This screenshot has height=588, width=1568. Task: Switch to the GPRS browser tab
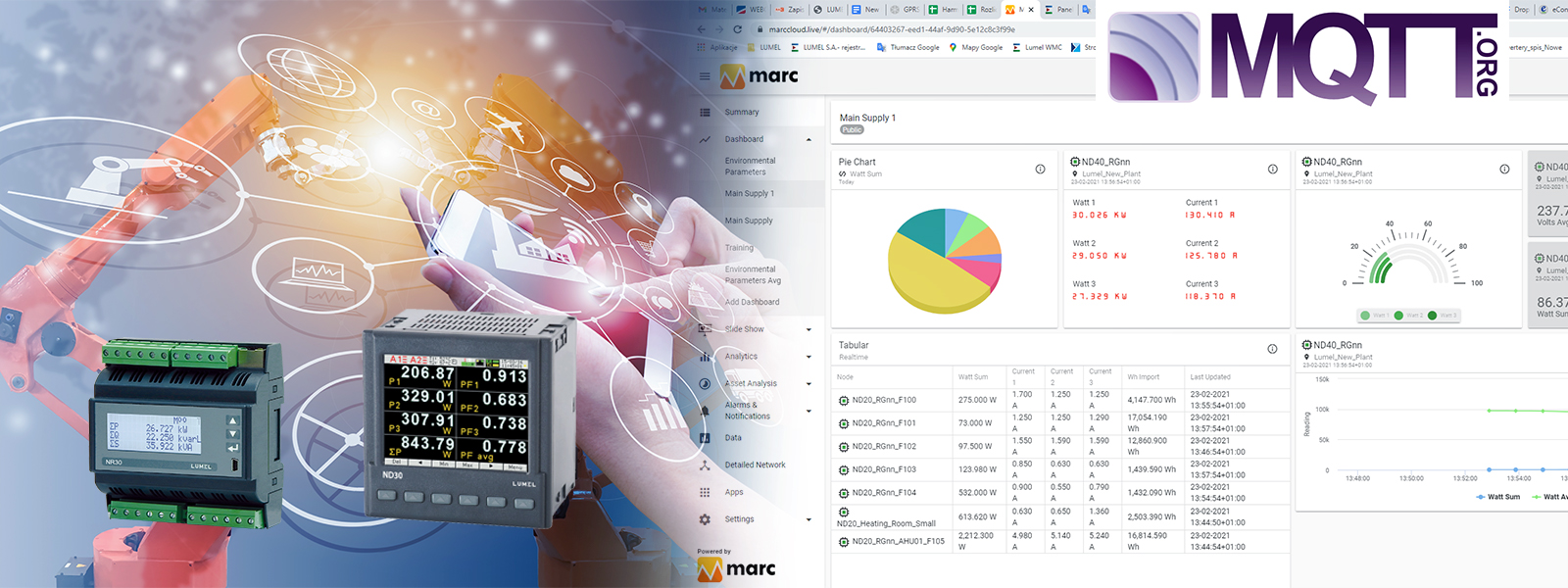click(x=905, y=9)
